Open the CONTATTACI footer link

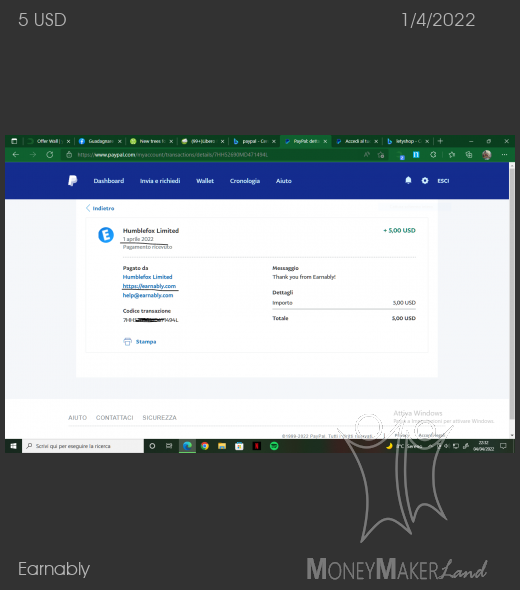[x=115, y=418]
